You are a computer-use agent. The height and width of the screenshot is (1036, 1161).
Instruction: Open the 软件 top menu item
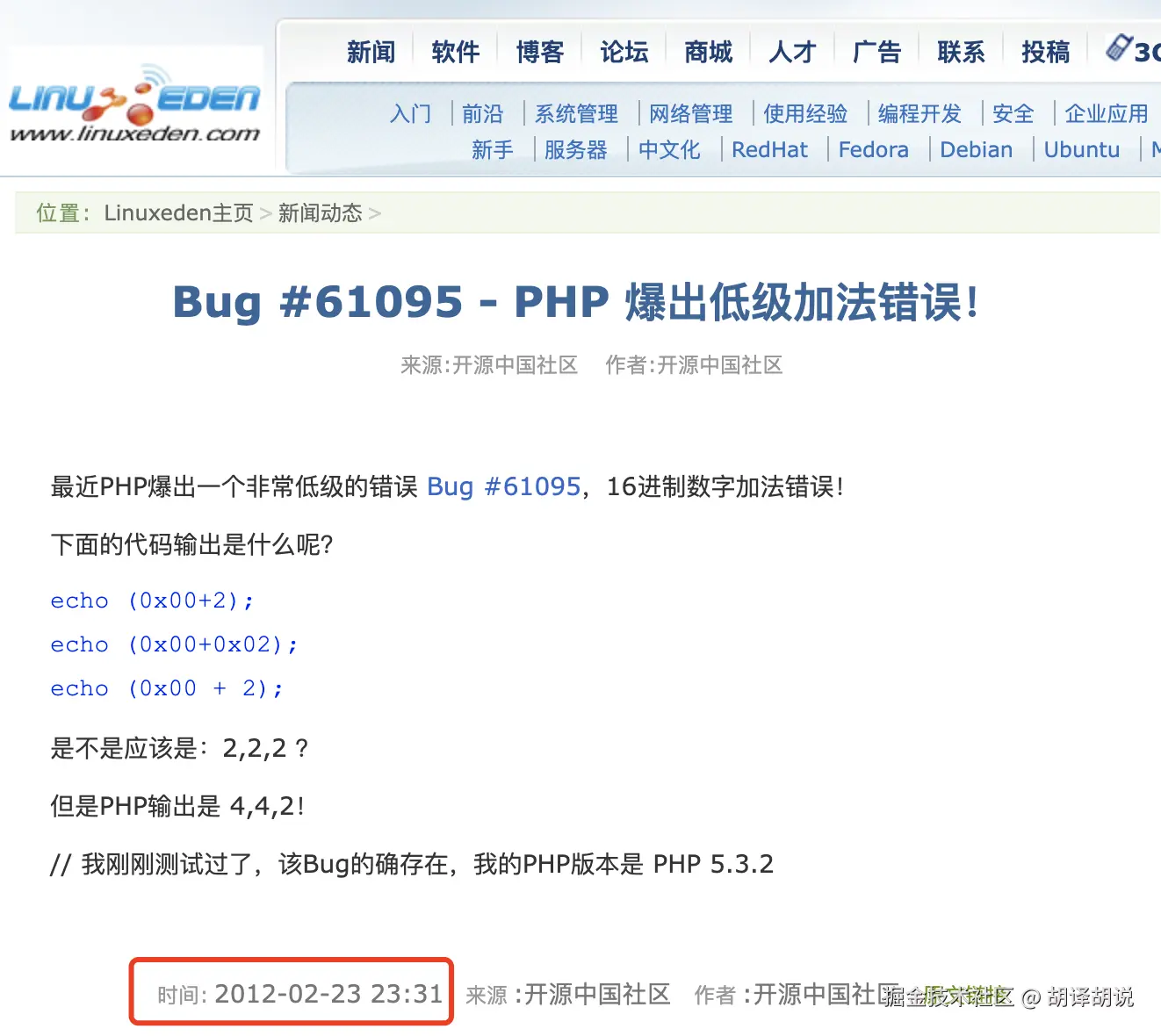(455, 53)
